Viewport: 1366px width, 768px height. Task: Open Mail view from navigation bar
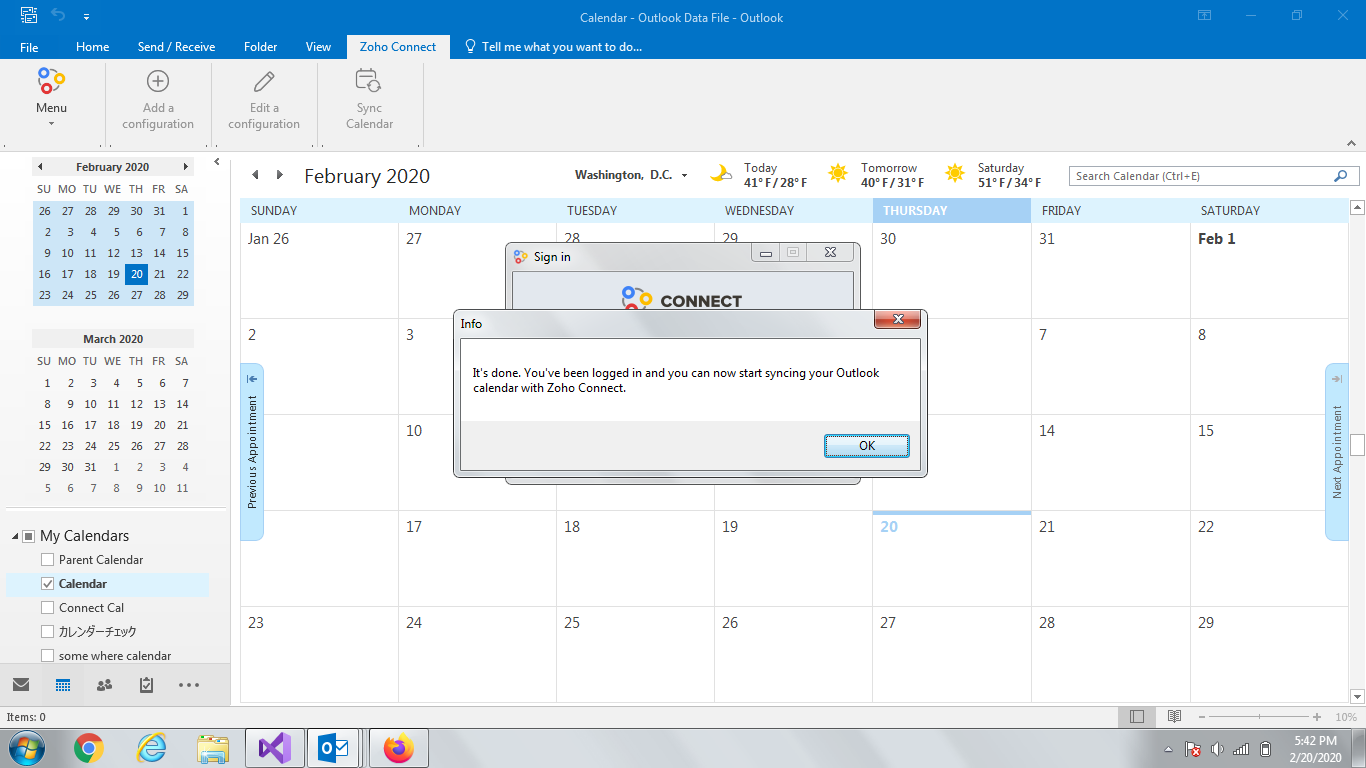tap(21, 685)
